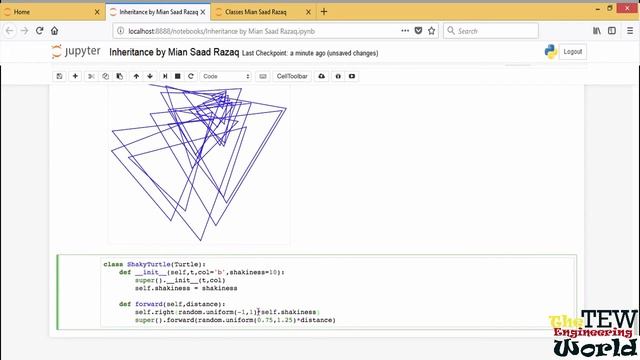
Task: Paste cells below using the clipboard icon
Action: tap(120, 76)
